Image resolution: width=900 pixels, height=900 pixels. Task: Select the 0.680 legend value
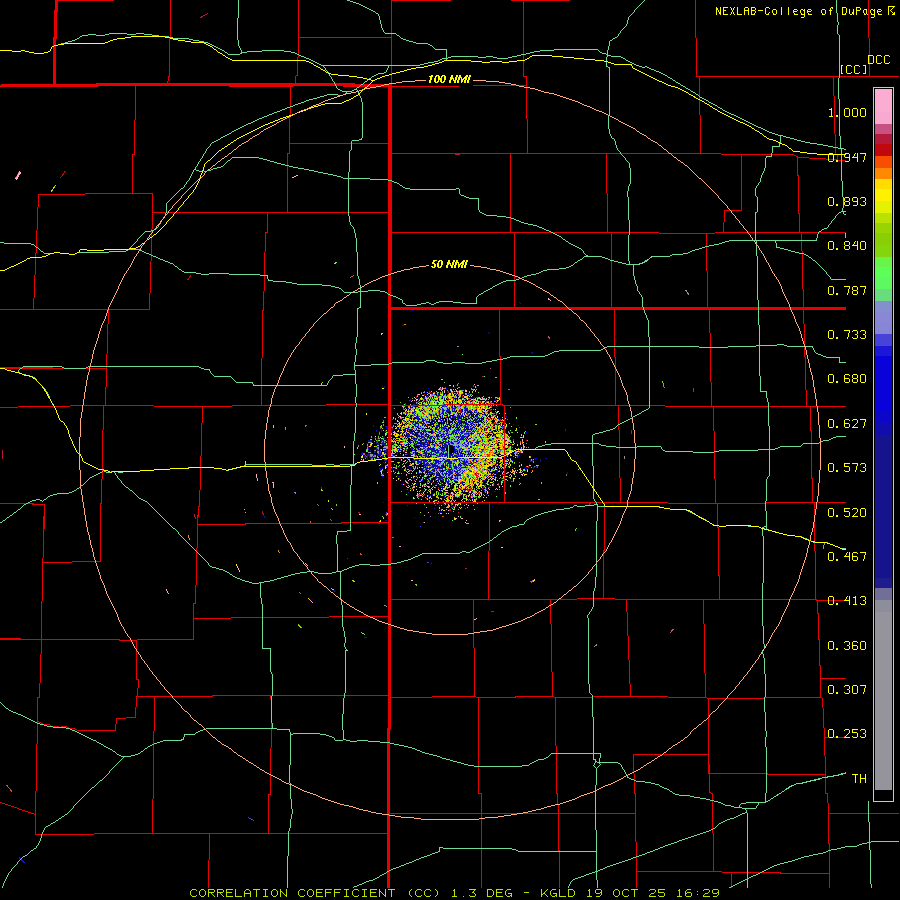tap(847, 379)
